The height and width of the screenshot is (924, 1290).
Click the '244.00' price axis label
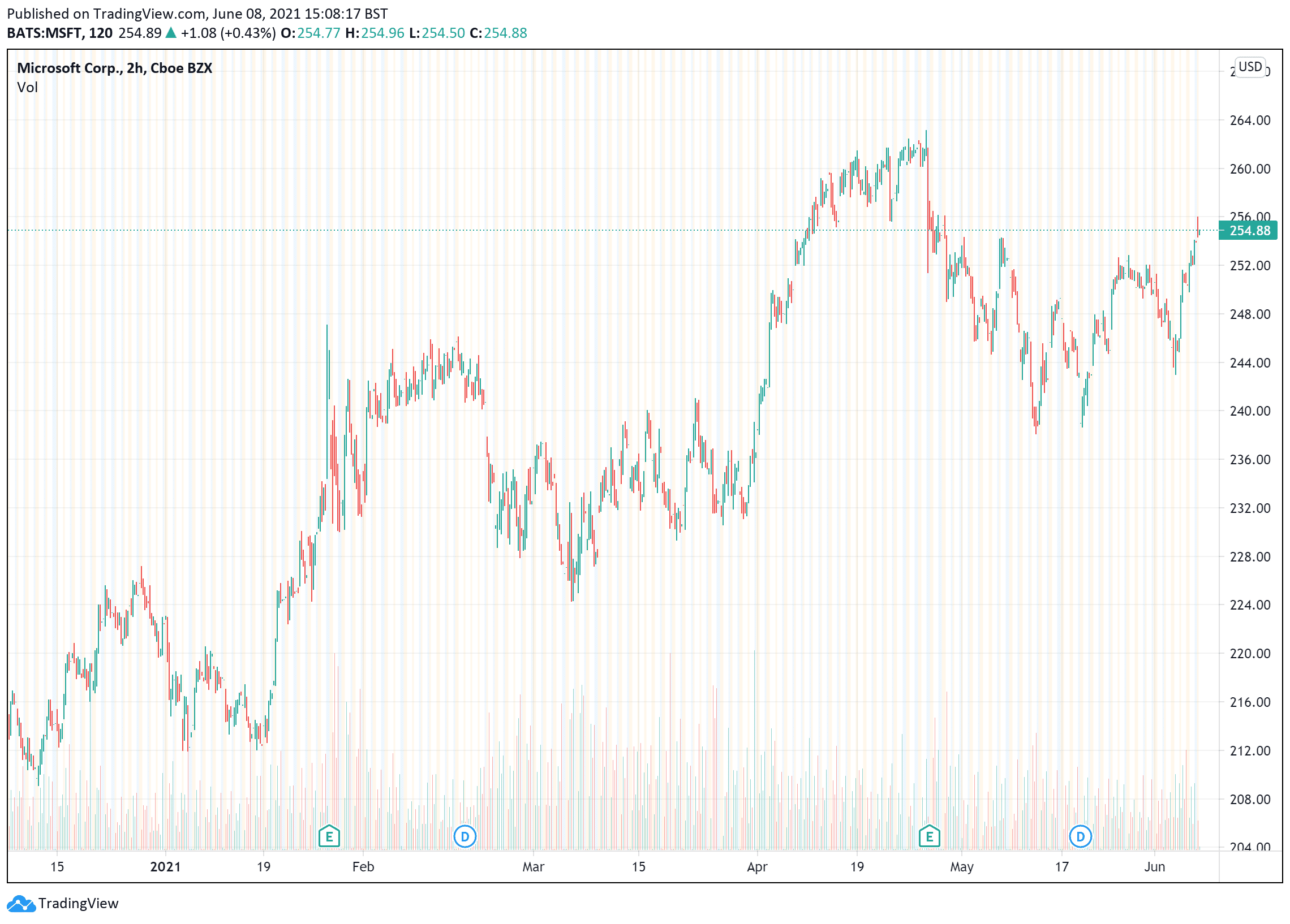pyautogui.click(x=1250, y=363)
